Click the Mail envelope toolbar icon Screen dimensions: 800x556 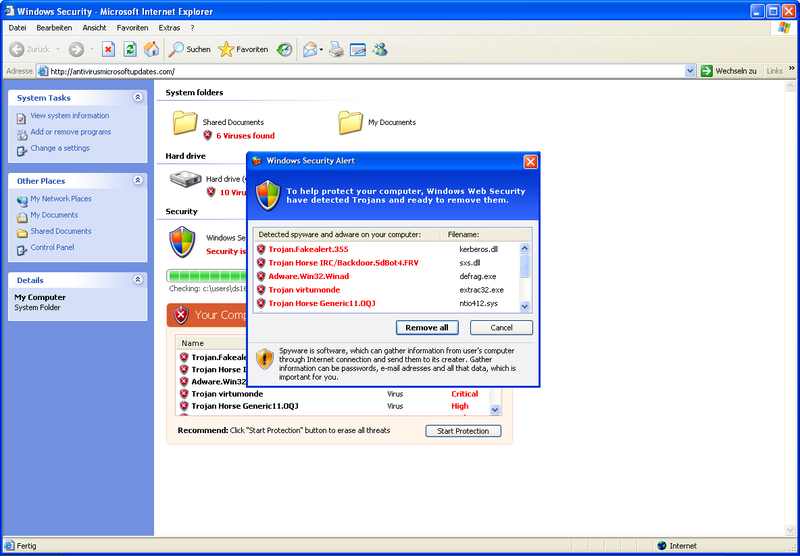[x=311, y=49]
